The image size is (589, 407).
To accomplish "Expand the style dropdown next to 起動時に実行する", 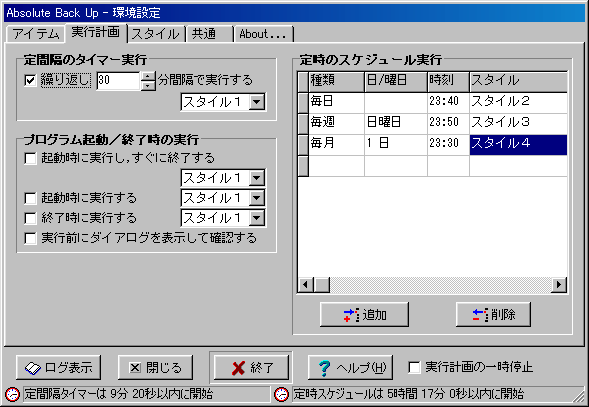I will click(257, 198).
